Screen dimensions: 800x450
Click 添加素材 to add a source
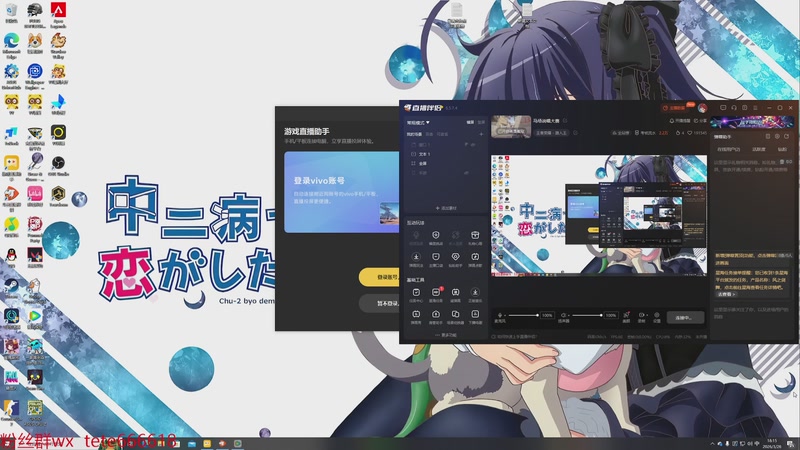pyautogui.click(x=446, y=208)
